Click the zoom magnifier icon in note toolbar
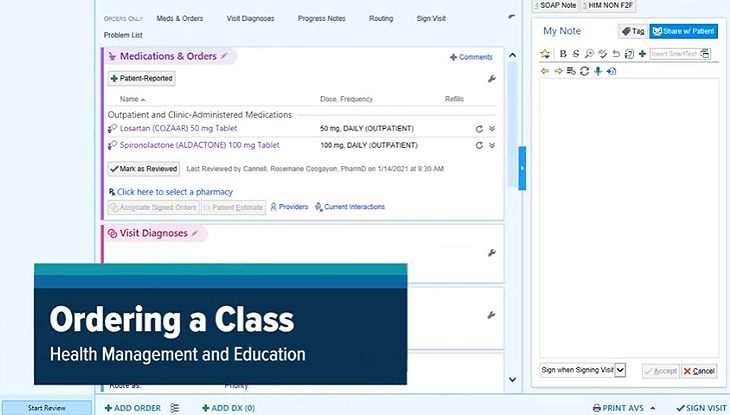 [589, 53]
